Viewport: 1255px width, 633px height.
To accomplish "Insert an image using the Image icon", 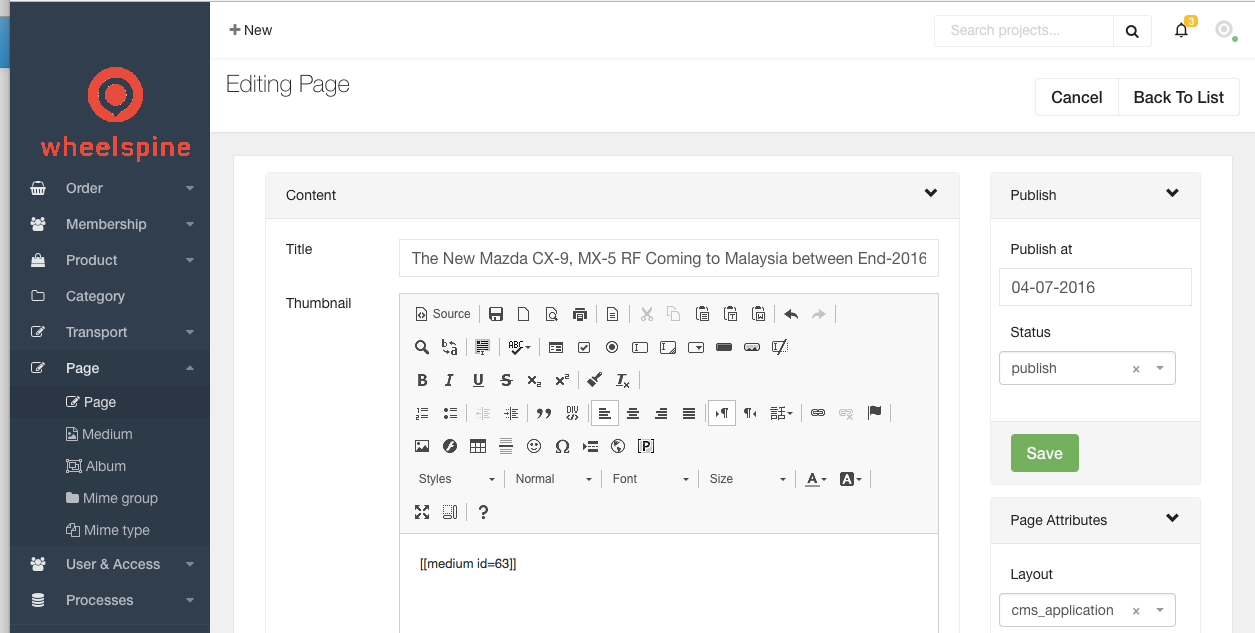I will click(422, 446).
